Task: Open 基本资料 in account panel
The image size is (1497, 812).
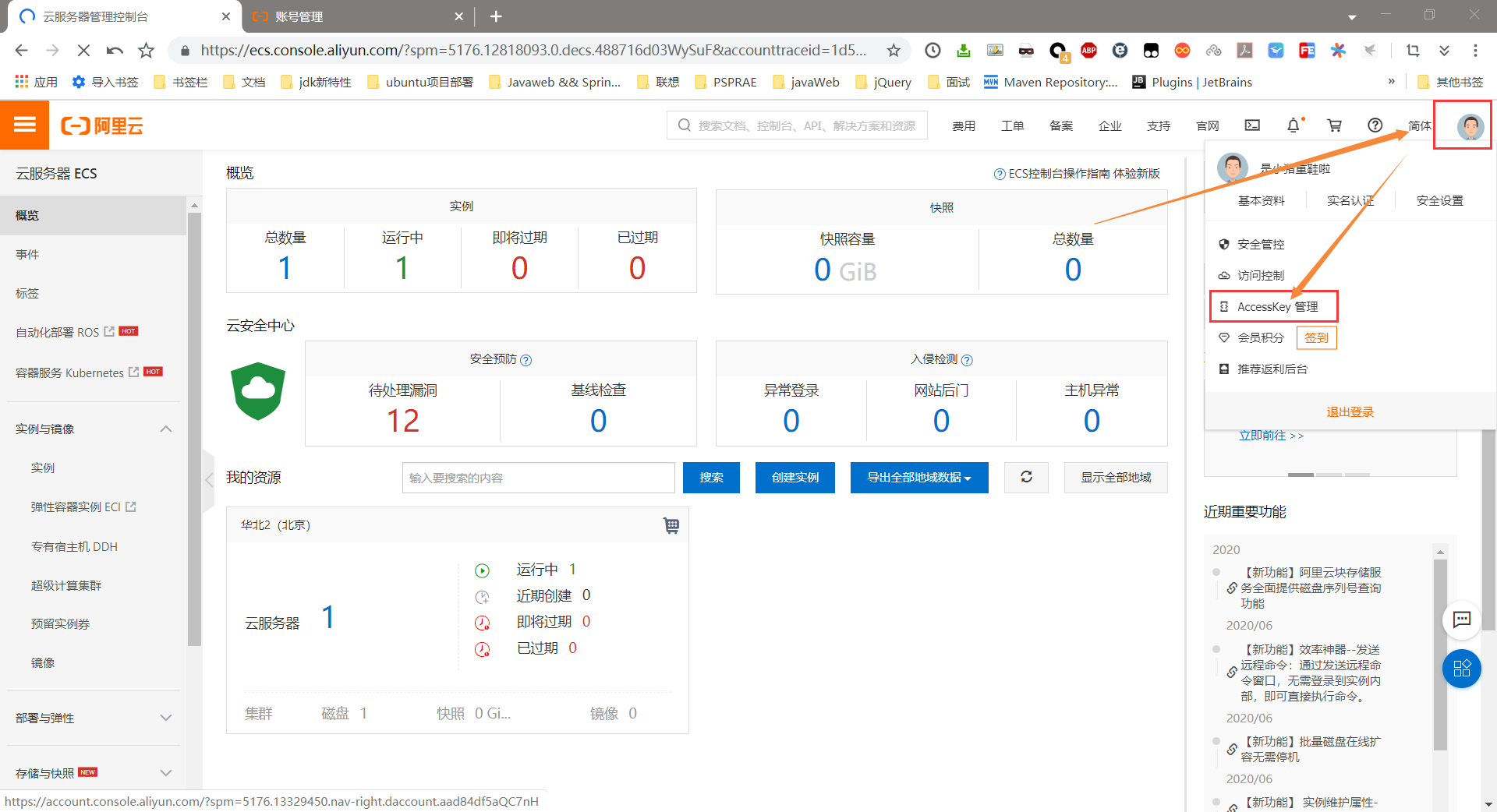Action: coord(1262,200)
